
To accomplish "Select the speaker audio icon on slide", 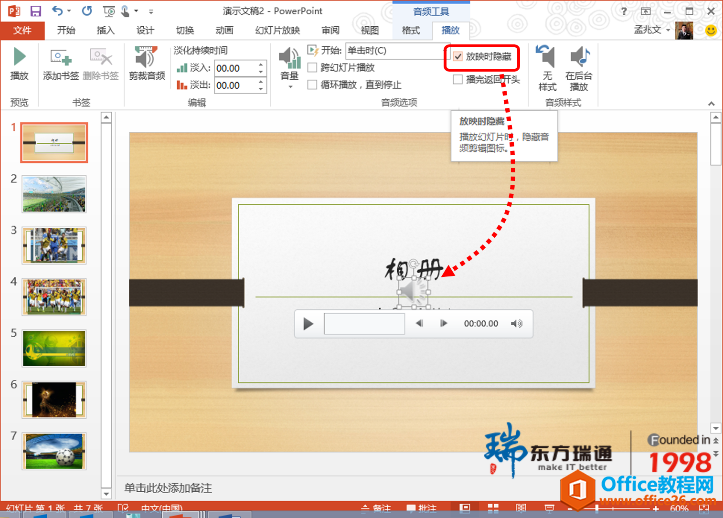I will pyautogui.click(x=413, y=292).
